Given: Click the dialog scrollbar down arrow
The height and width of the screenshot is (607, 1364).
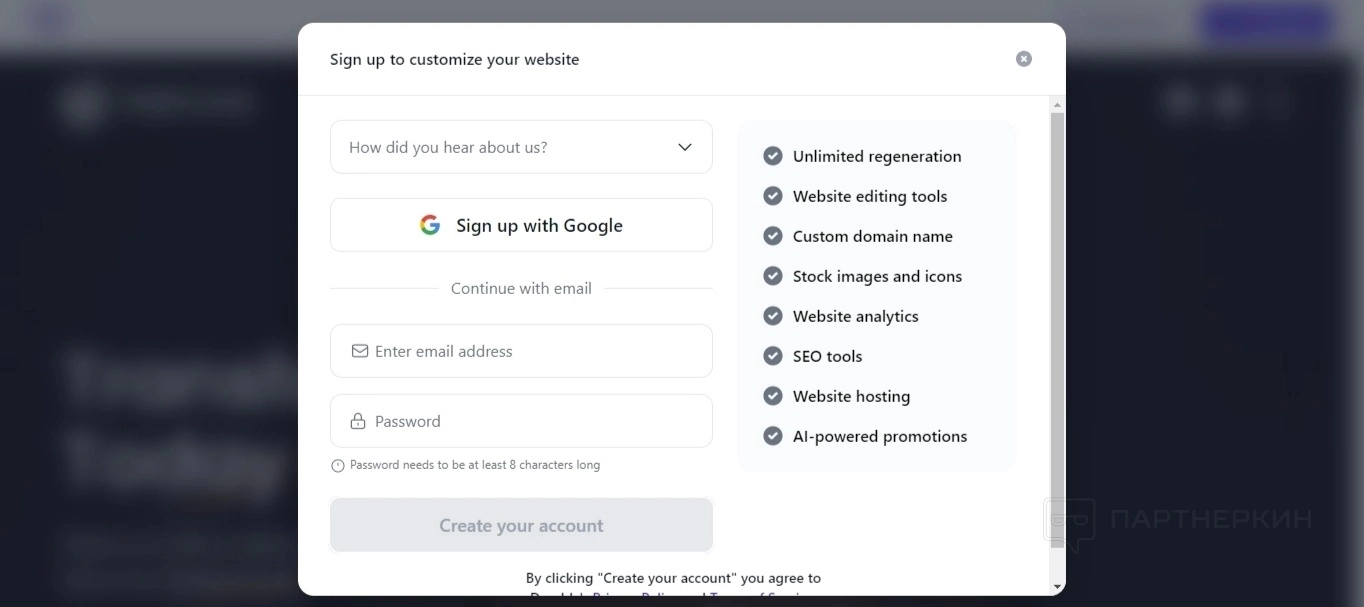Looking at the screenshot, I should click(x=1057, y=587).
